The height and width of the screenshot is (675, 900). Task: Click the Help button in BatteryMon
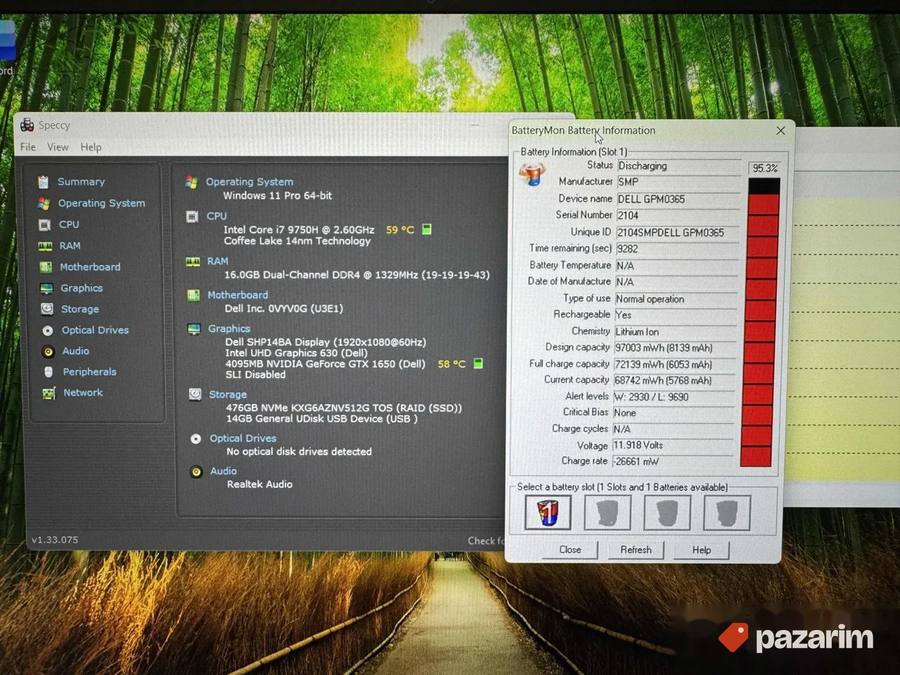701,550
